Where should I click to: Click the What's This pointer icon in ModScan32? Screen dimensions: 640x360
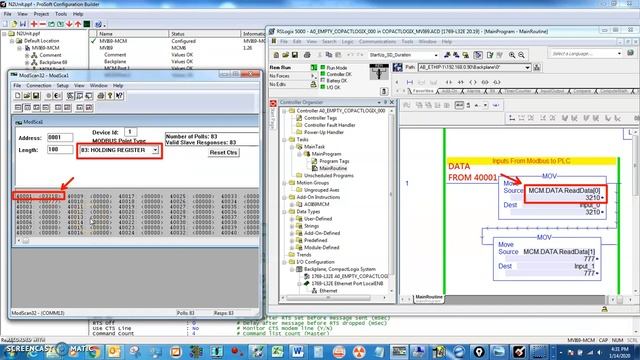[119, 96]
